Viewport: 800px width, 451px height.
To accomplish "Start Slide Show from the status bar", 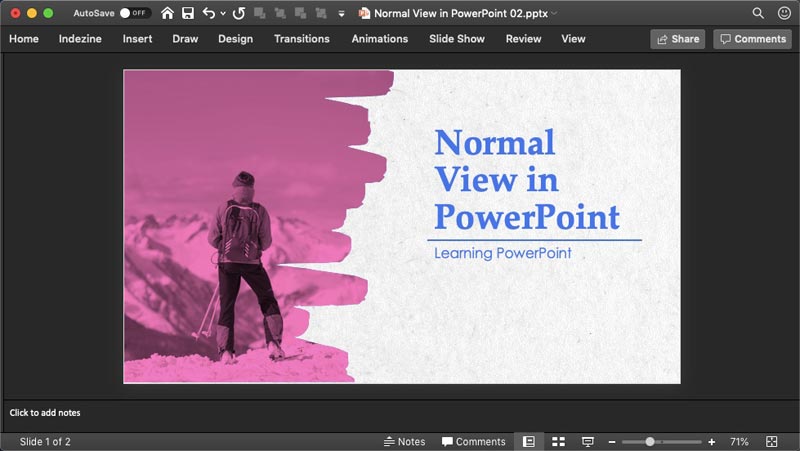I will pyautogui.click(x=588, y=441).
